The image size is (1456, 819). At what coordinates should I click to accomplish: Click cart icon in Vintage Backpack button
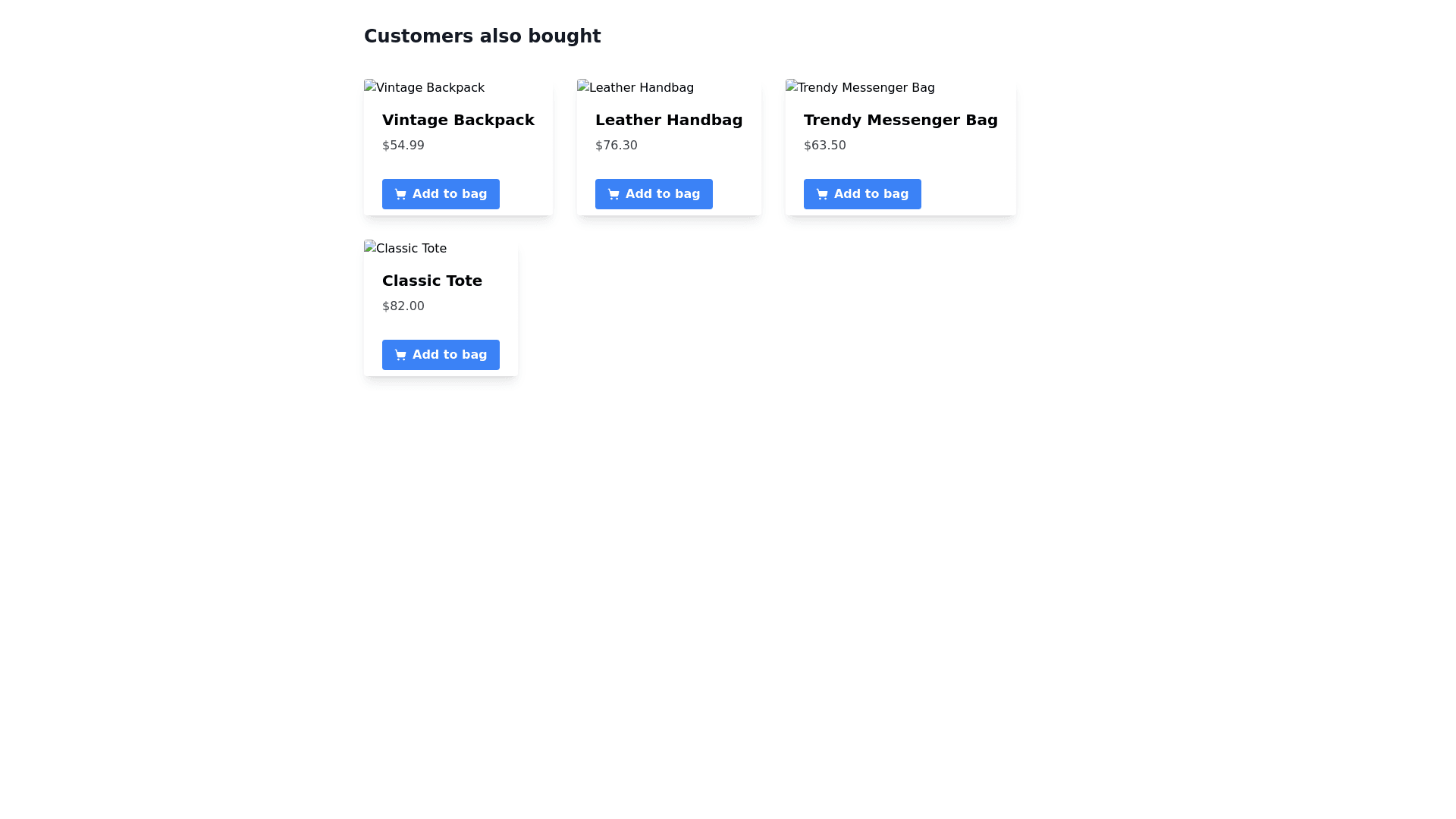coord(400,194)
